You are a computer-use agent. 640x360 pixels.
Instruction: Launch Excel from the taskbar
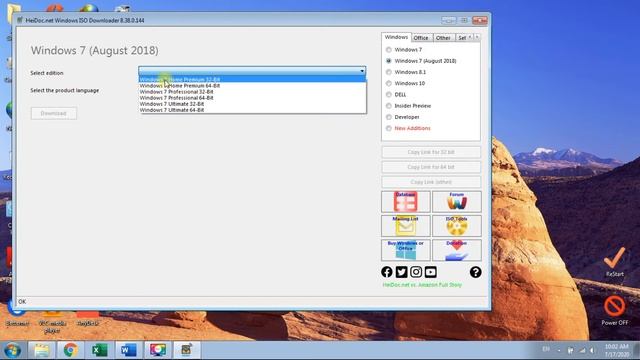(x=99, y=350)
